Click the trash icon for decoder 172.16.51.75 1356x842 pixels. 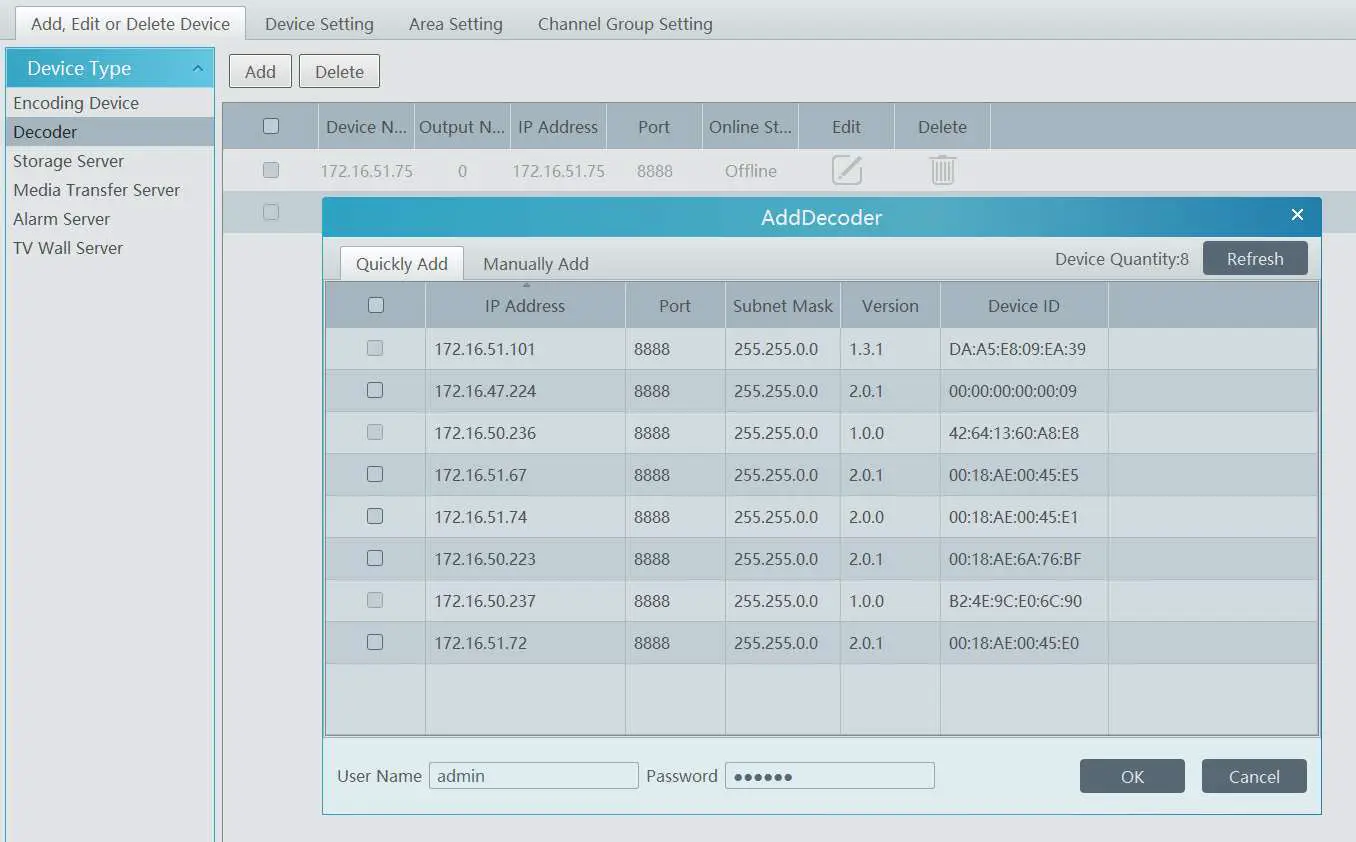[x=942, y=170]
